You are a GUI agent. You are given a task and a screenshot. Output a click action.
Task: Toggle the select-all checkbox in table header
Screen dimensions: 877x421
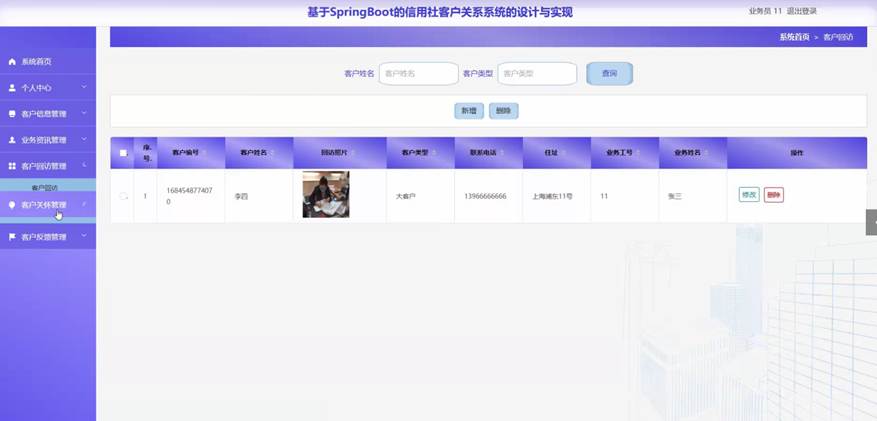click(123, 153)
